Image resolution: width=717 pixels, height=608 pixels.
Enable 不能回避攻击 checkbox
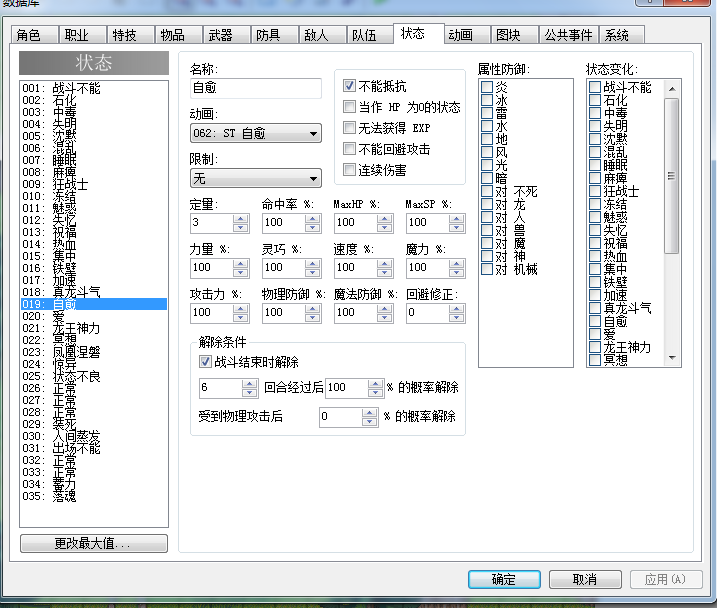point(349,149)
